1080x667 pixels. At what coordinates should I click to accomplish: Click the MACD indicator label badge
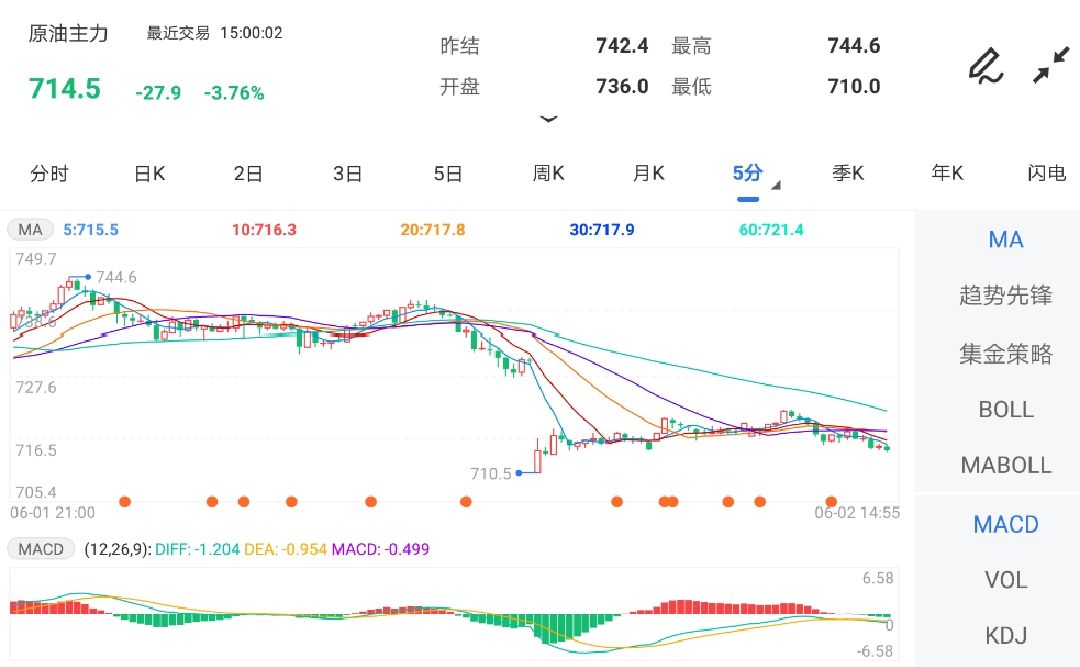[41, 549]
